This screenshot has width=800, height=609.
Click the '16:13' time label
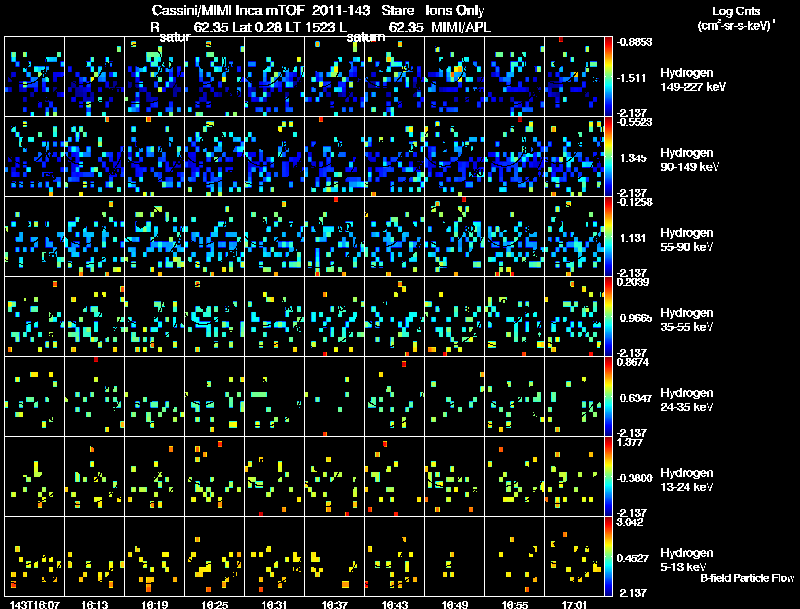(95, 604)
